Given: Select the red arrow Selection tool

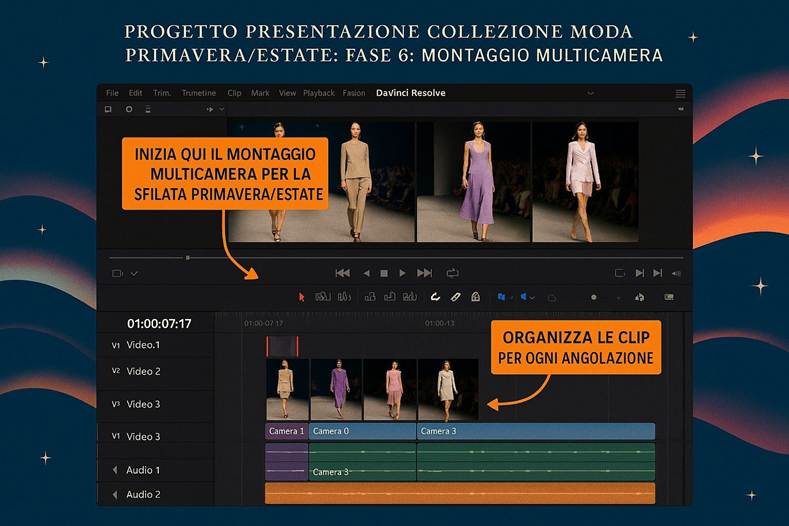Looking at the screenshot, I should (x=301, y=297).
